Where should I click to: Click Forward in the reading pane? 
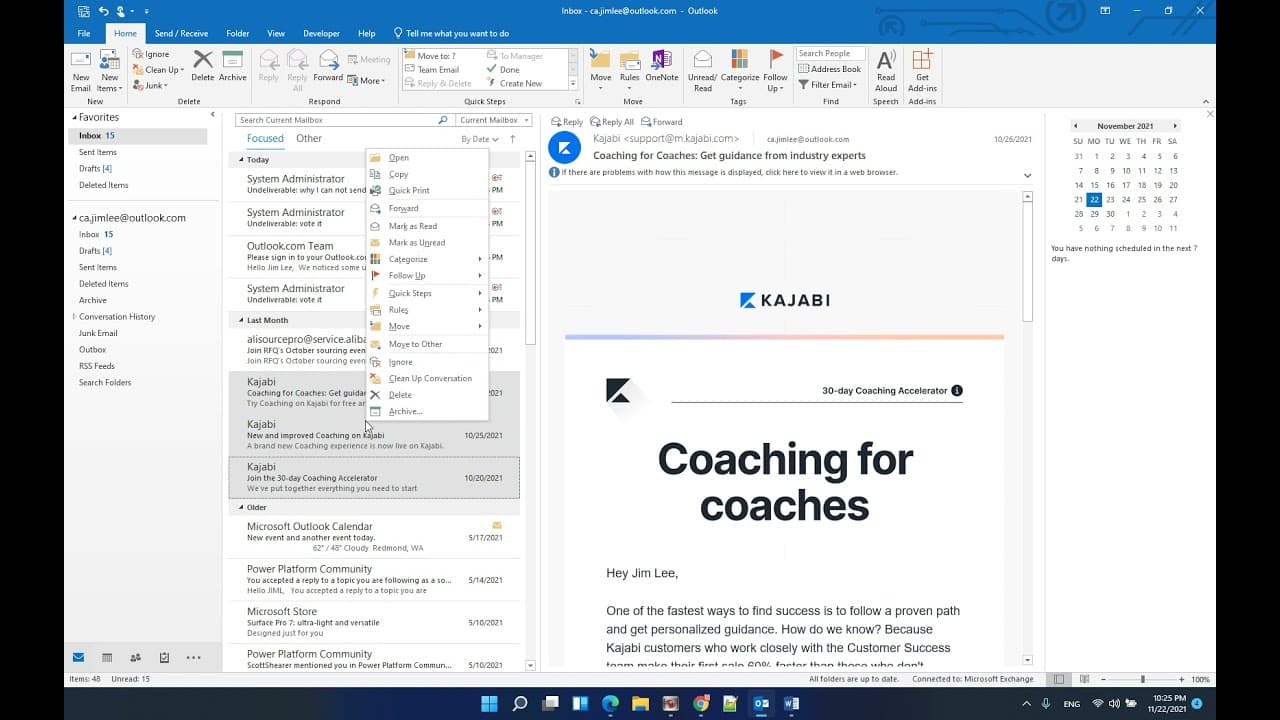662,122
